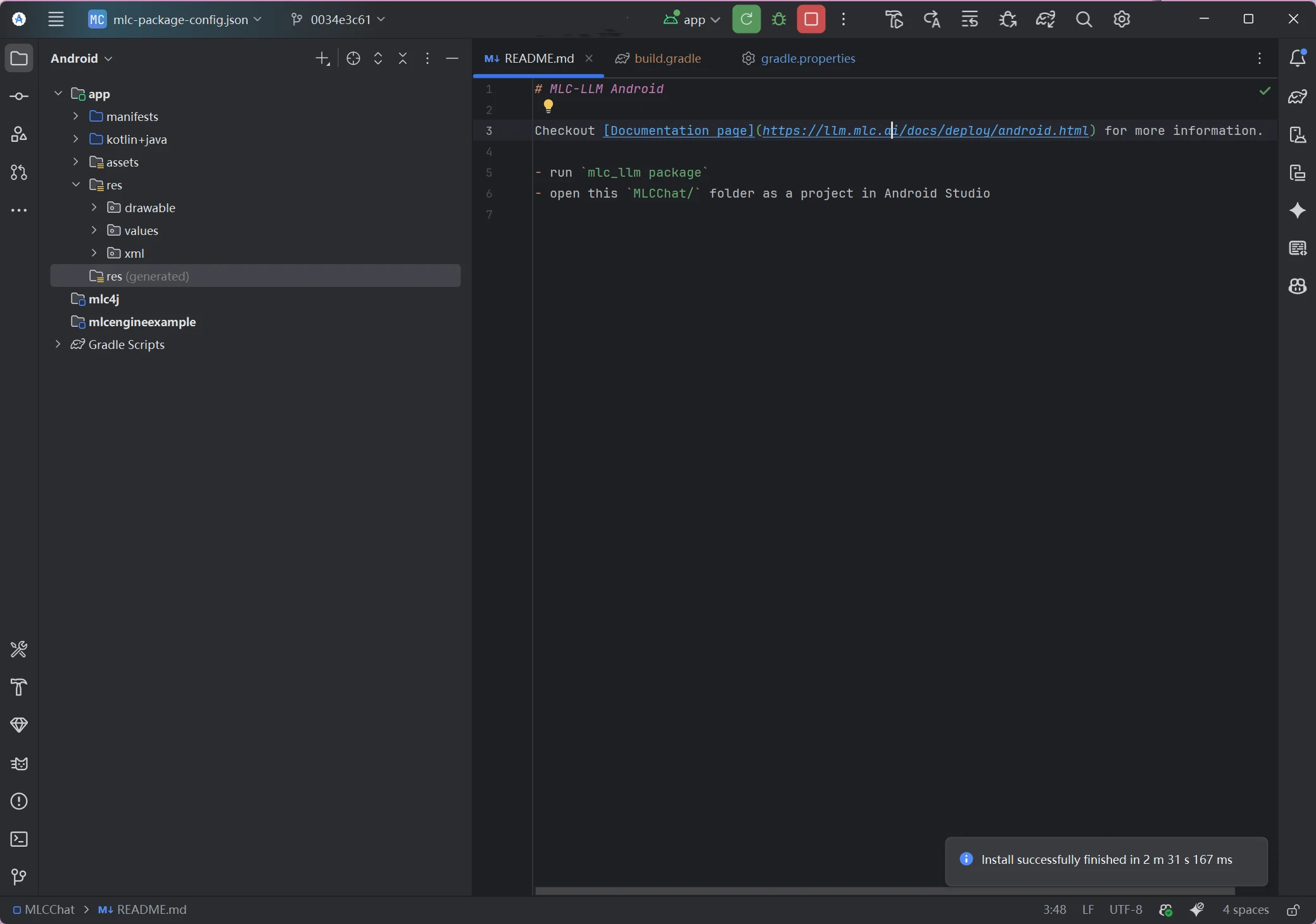Toggle the file read-only lock icon

pos(1293,910)
